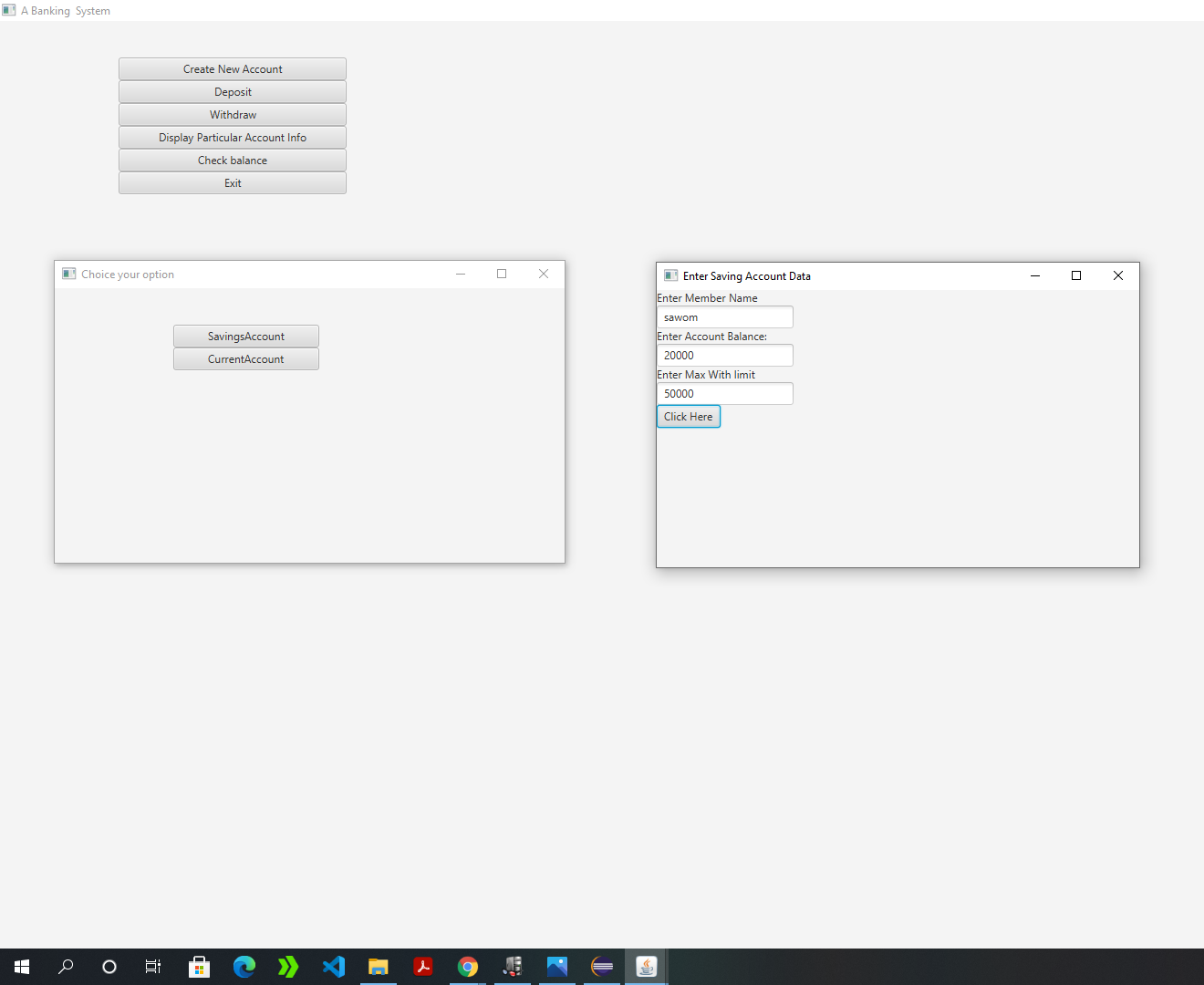This screenshot has height=985, width=1204.
Task: Click Display Particular Account Info
Action: coord(233,137)
